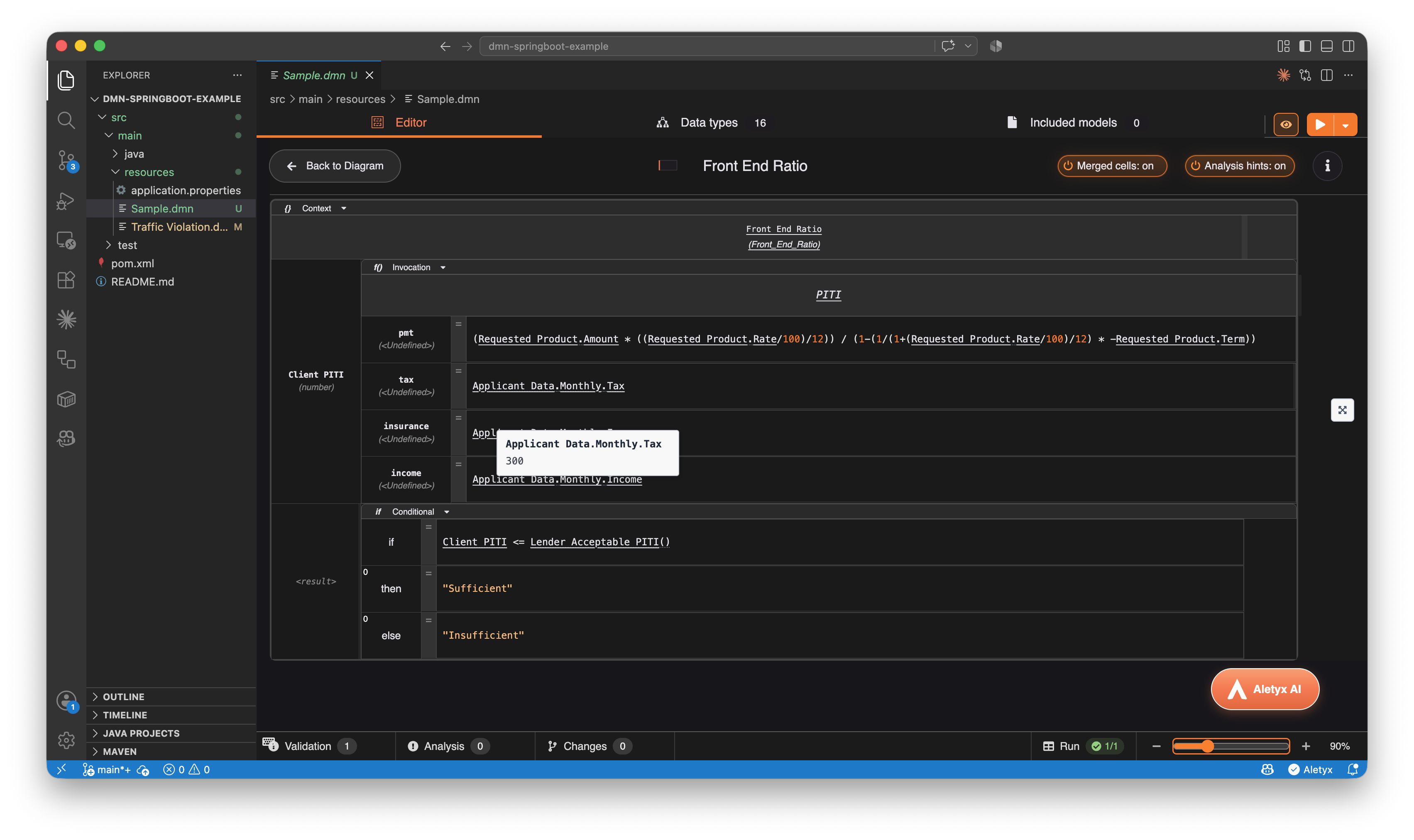Click the expand/fullscreen icon on the editor's right edge

(1342, 410)
